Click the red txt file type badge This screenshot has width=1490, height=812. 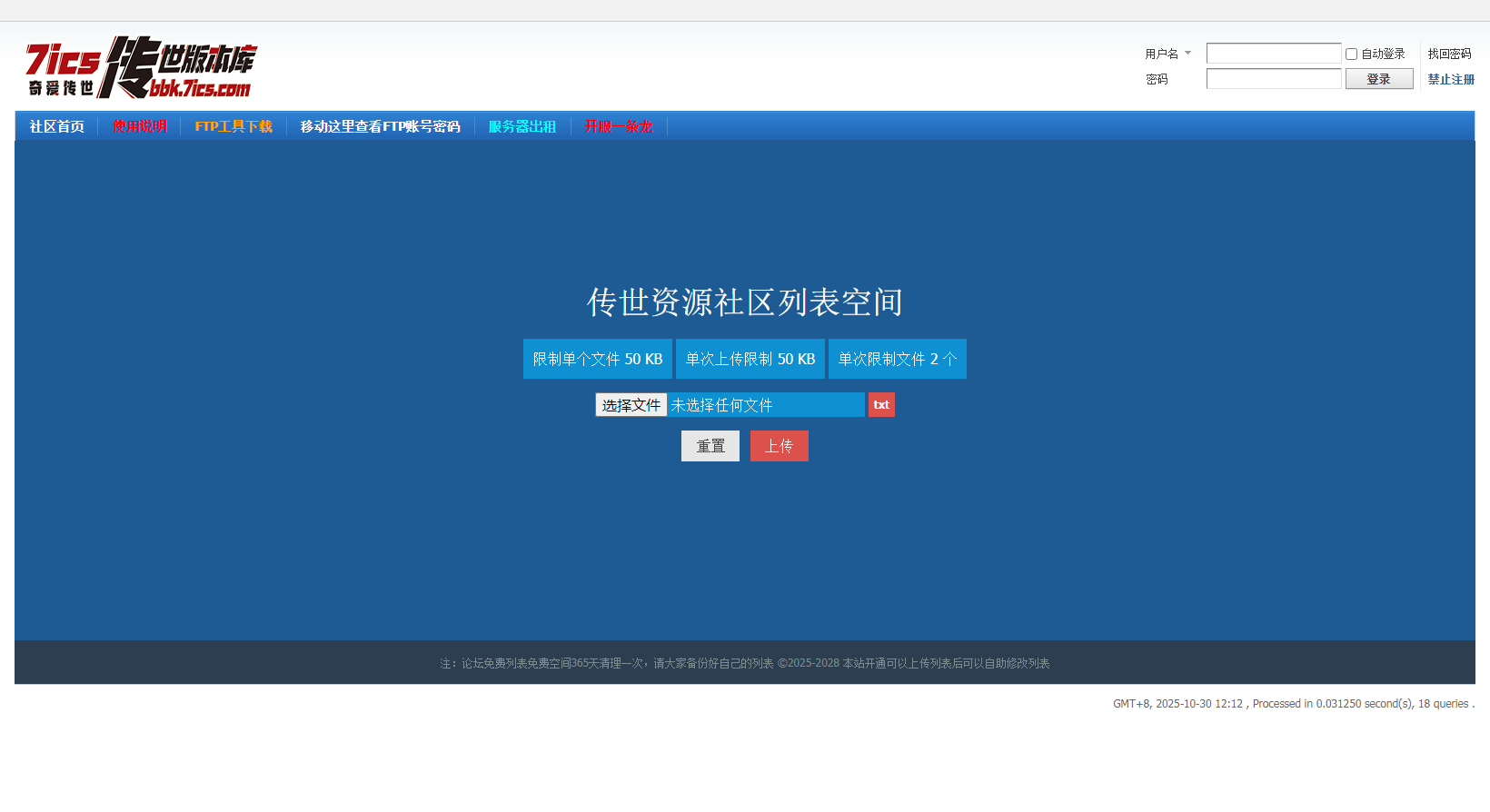[881, 405]
